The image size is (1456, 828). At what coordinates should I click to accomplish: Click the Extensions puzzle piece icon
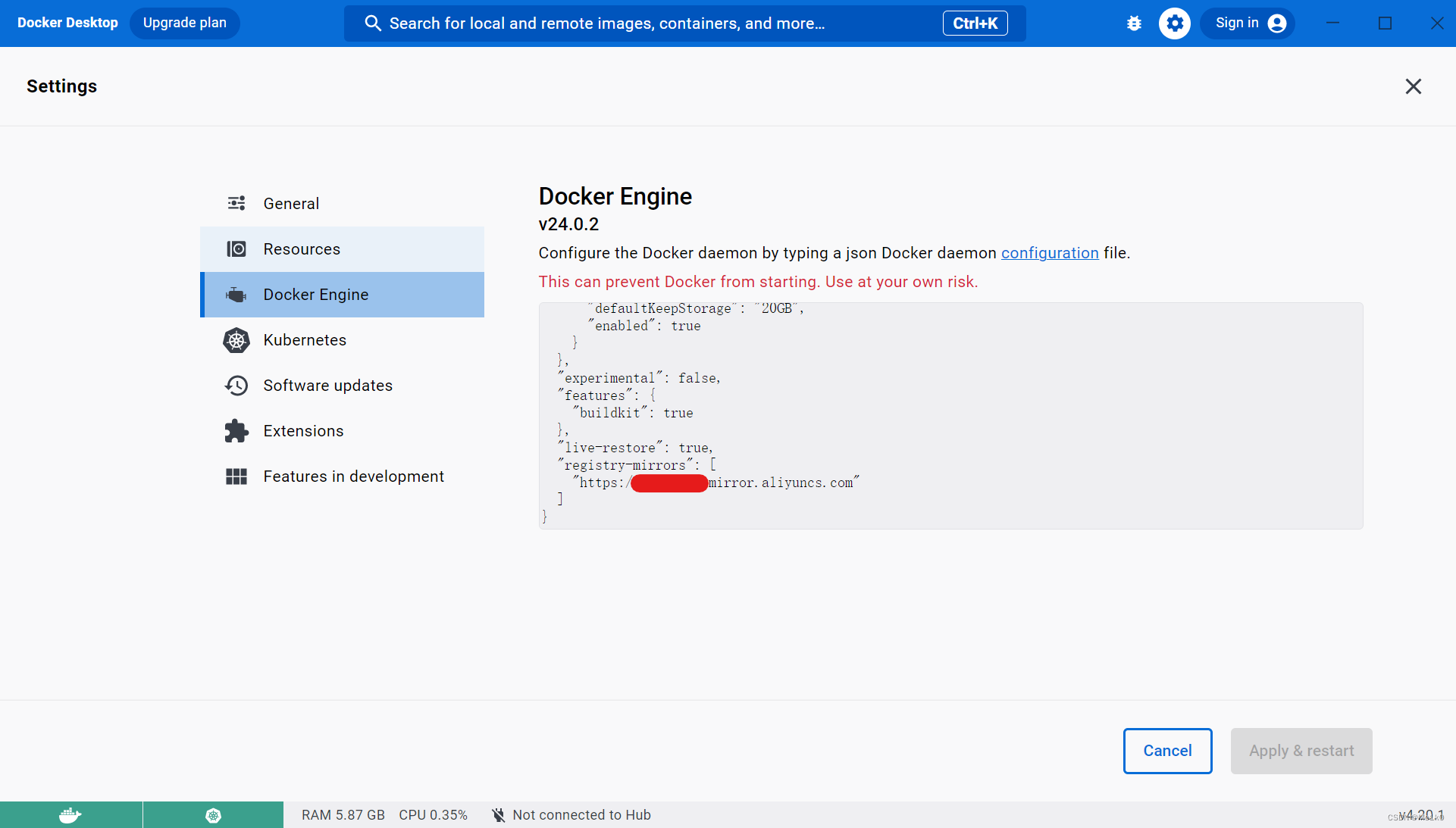click(236, 431)
